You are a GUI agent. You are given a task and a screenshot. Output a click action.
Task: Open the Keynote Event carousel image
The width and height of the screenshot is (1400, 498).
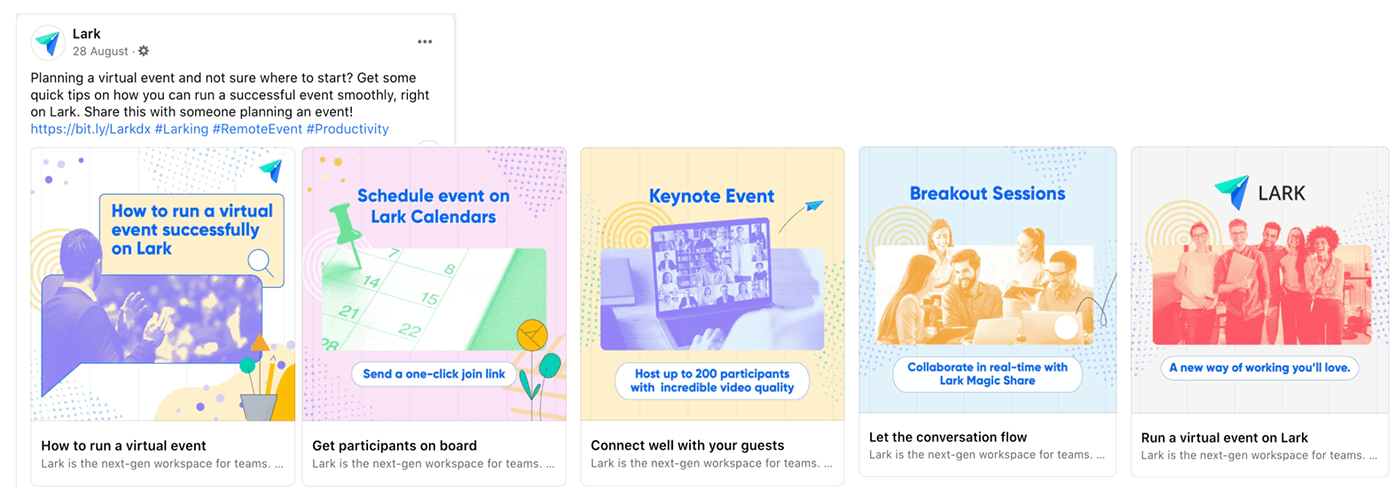(712, 284)
